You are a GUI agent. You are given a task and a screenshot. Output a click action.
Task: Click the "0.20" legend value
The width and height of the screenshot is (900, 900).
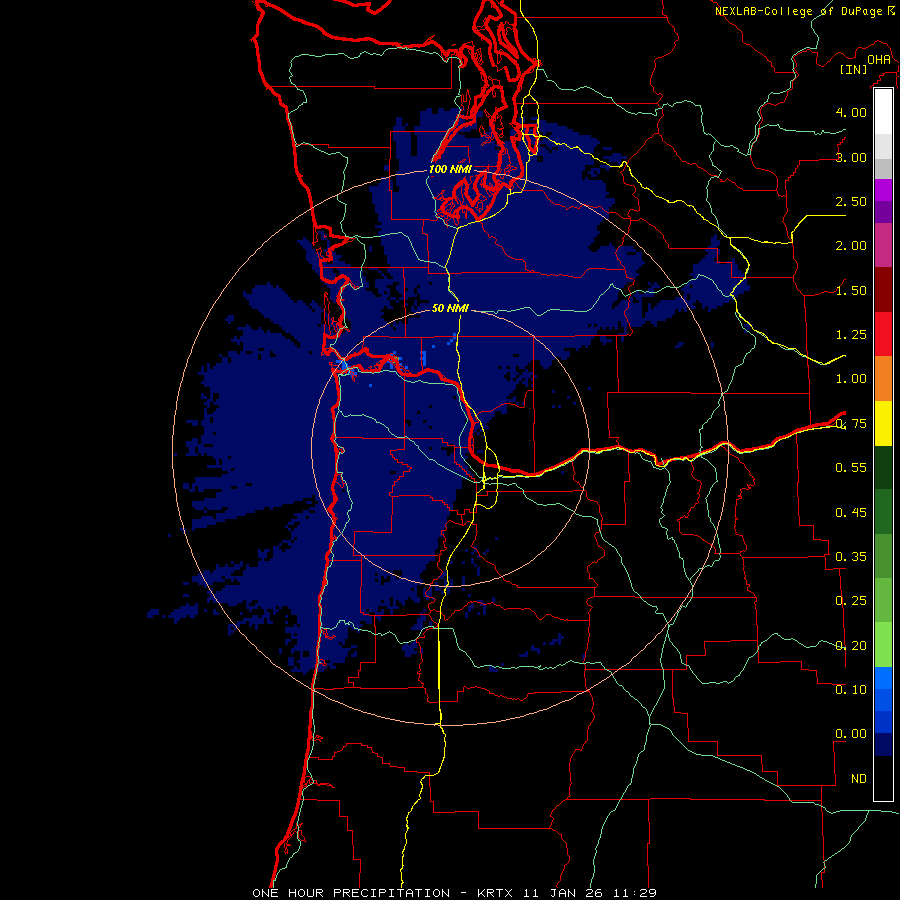click(851, 646)
